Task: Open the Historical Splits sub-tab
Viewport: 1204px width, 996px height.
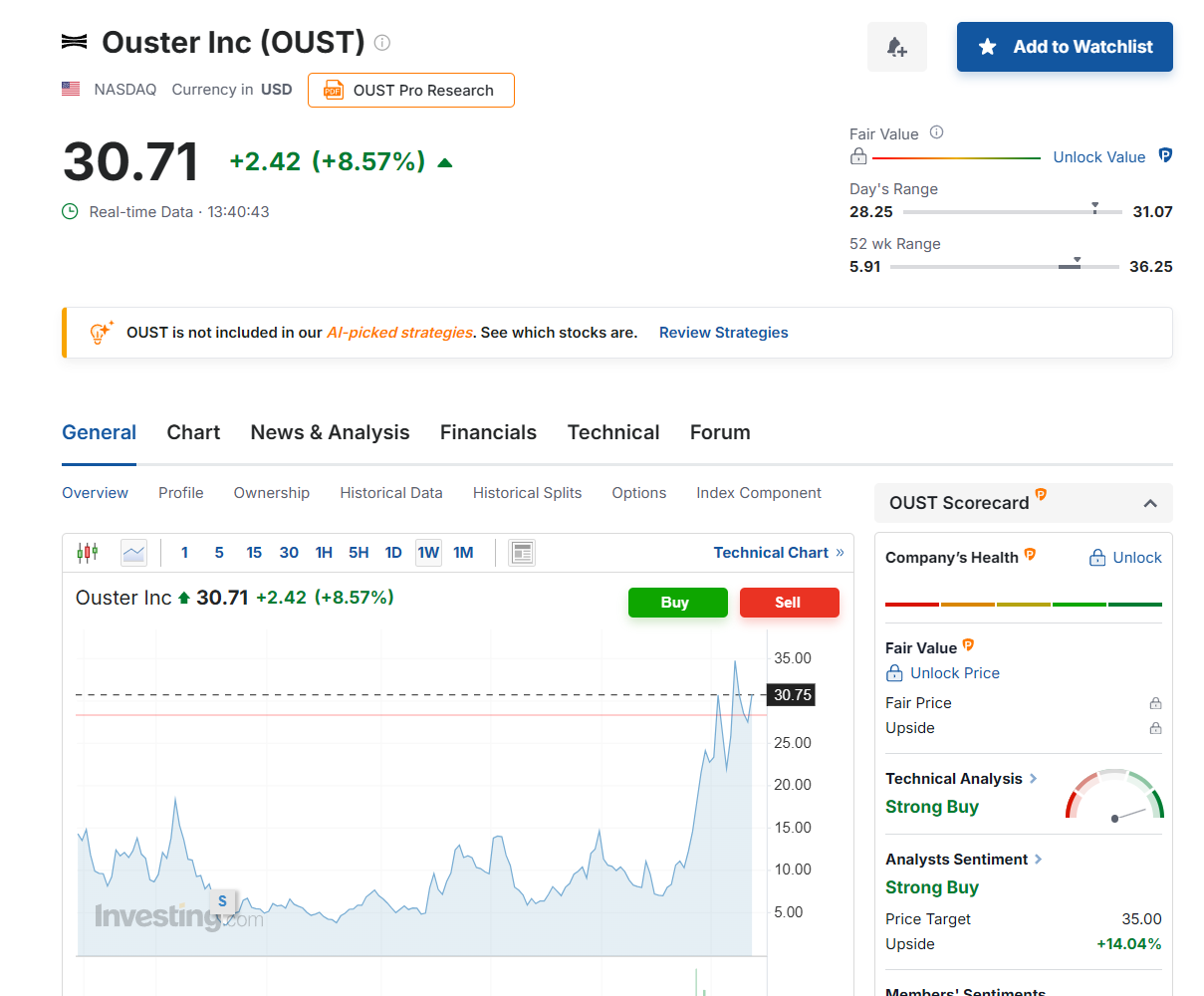Action: (527, 493)
